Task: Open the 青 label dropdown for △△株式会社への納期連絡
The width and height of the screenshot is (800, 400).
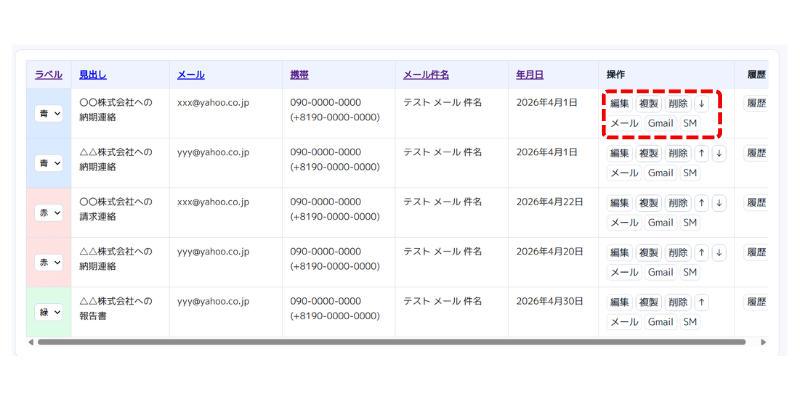Action: point(48,163)
